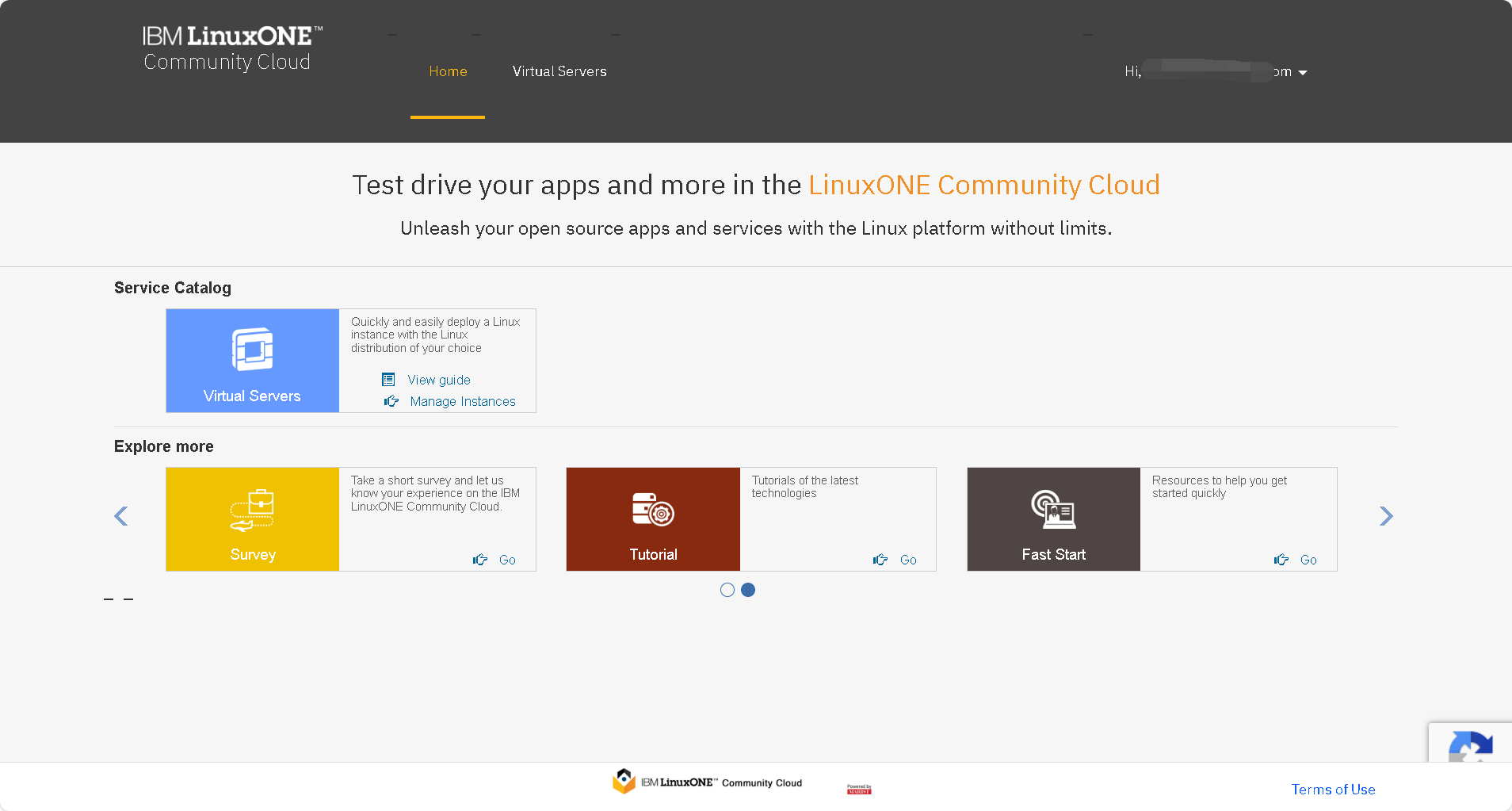Image resolution: width=1512 pixels, height=811 pixels.
Task: Click the "Tutorials of the latest technologies" description
Action: 805,487
